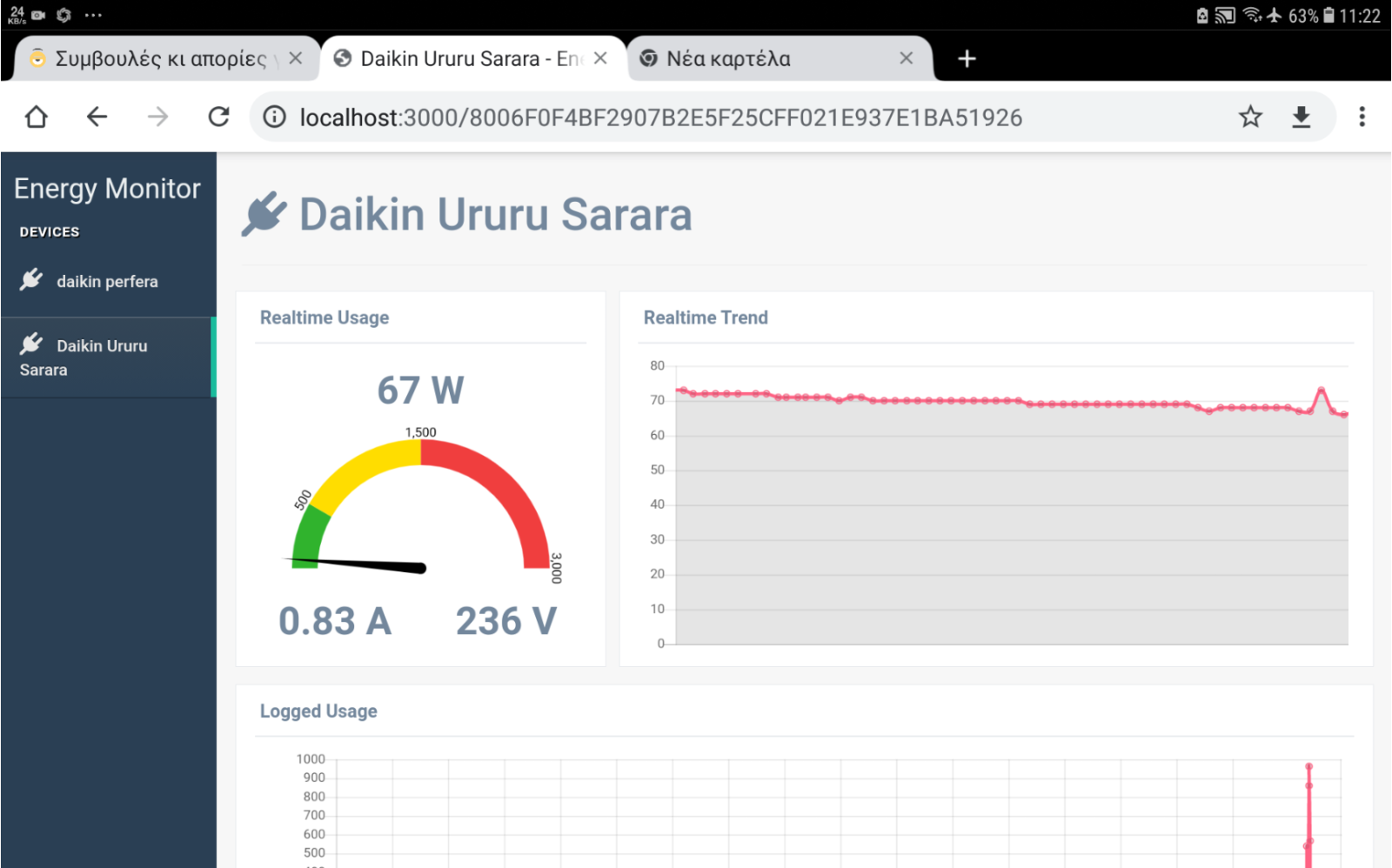Click the 3,000 gauge label
Viewport: 1392px width, 868px height.
click(557, 567)
